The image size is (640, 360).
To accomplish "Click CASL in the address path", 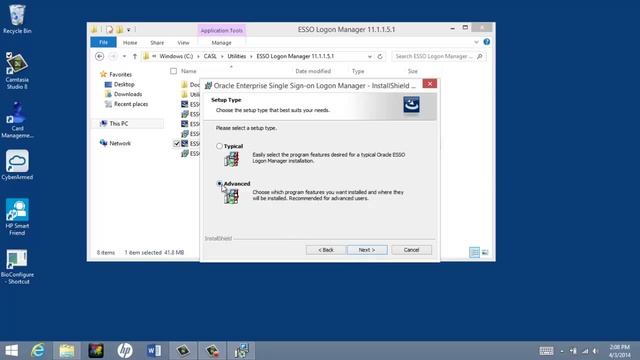I will pos(210,56).
